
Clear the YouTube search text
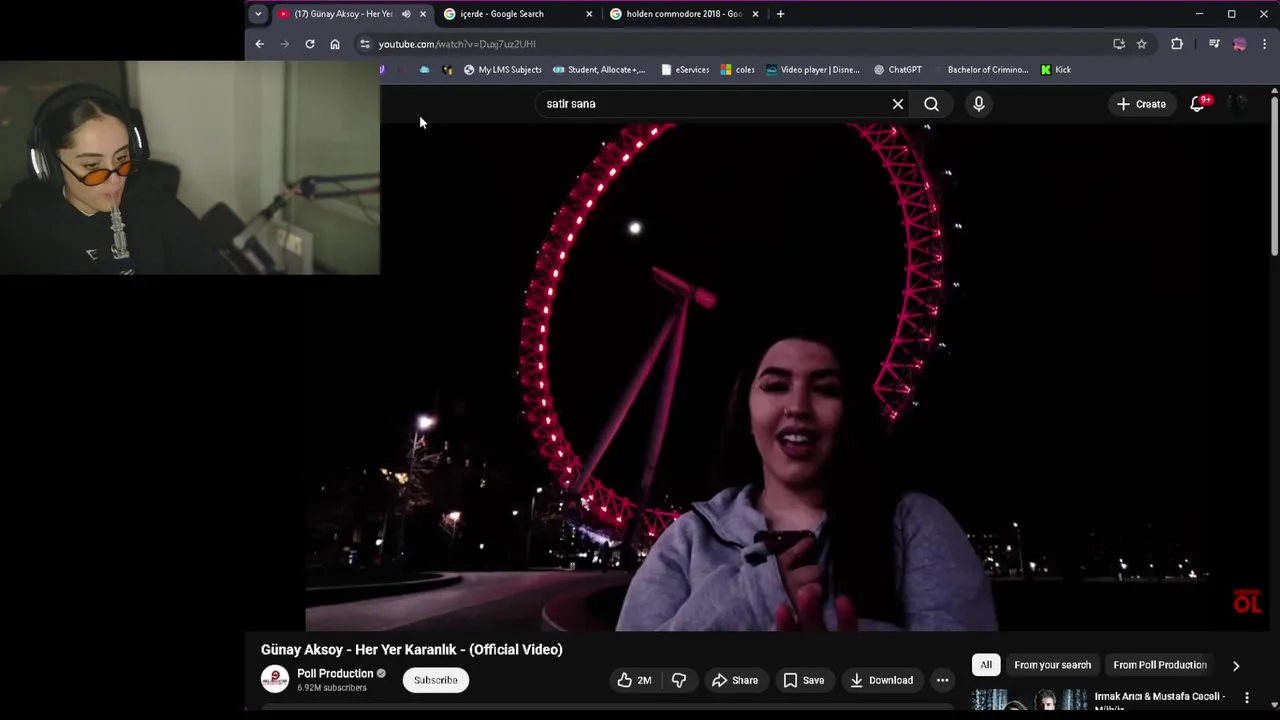(898, 104)
